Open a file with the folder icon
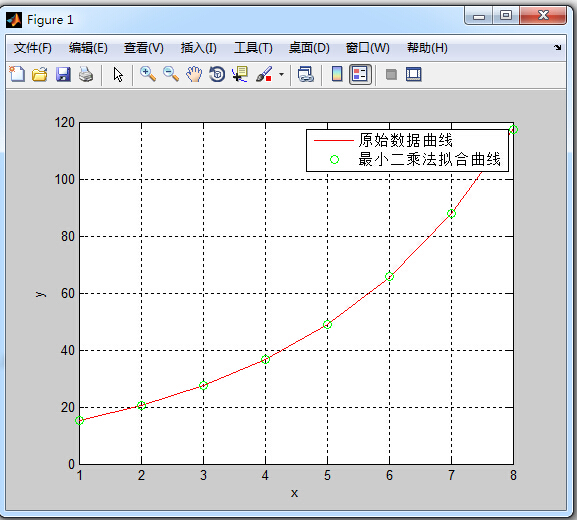 (40, 74)
